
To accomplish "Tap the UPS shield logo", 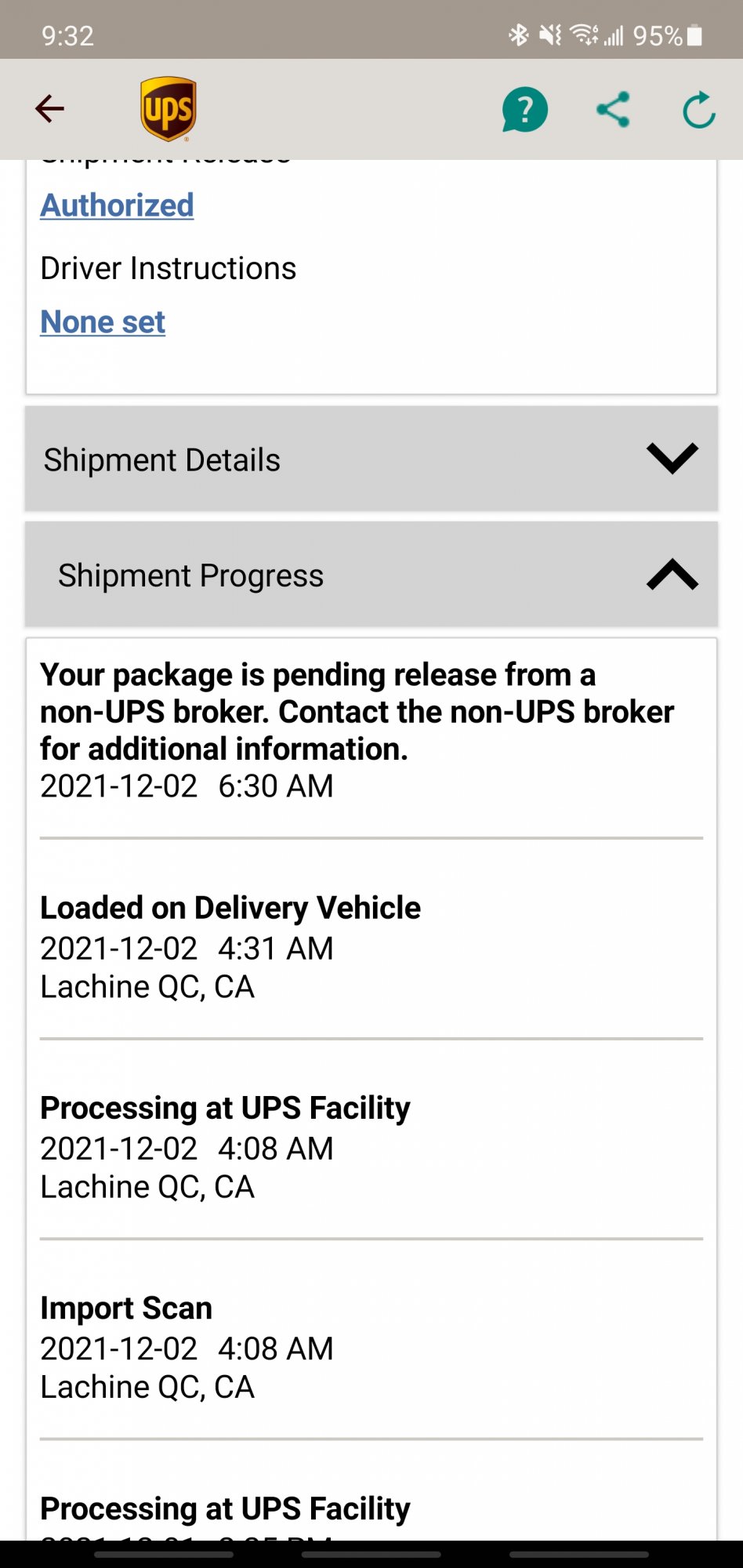I will click(x=168, y=109).
